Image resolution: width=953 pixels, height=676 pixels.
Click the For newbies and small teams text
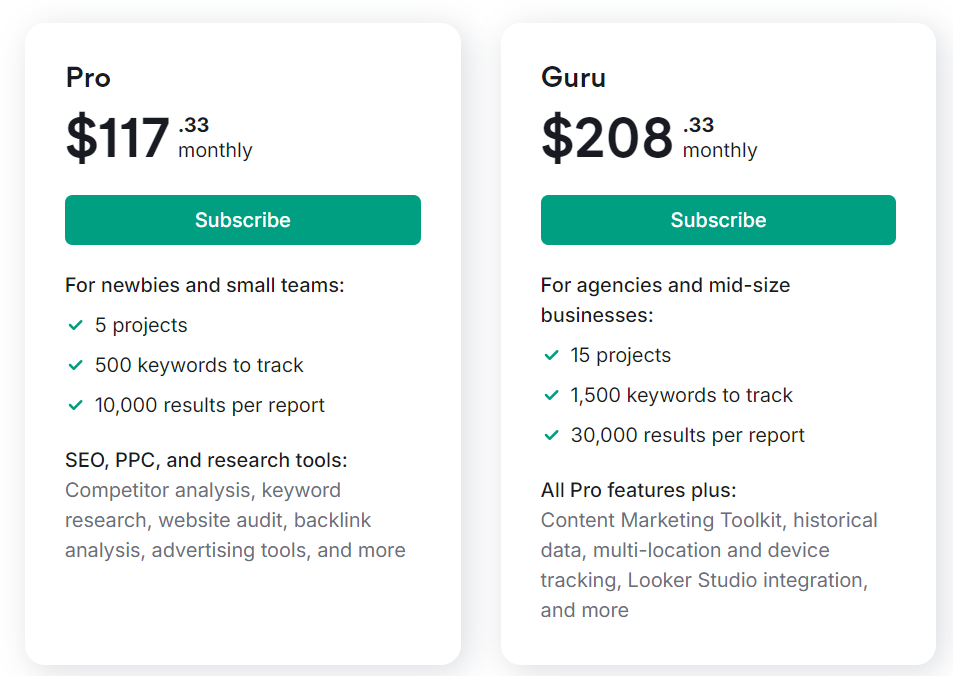click(204, 285)
